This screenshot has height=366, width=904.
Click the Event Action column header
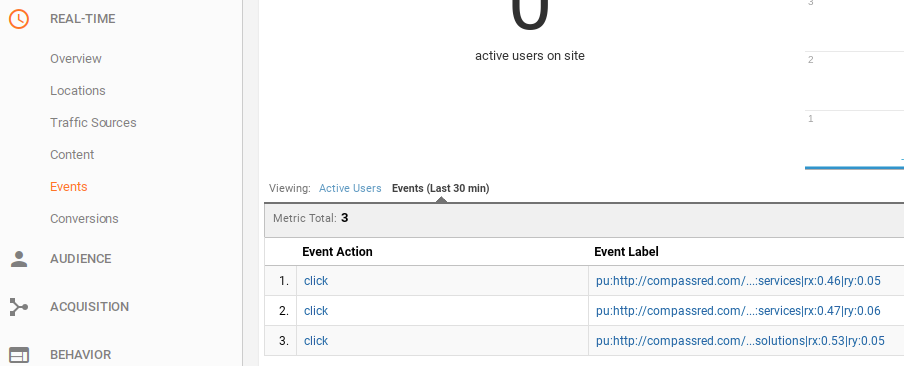point(337,252)
